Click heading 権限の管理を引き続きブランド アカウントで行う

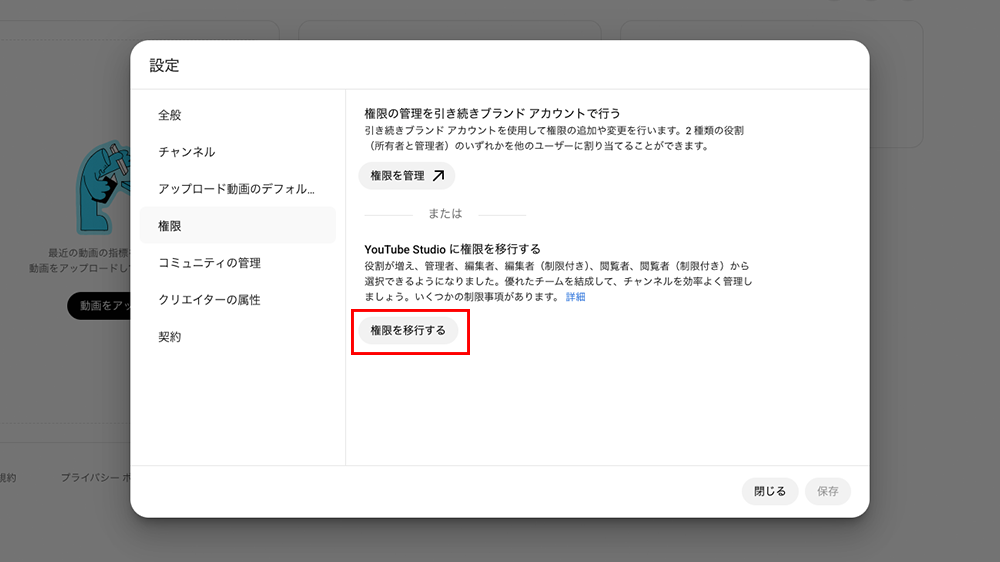[x=492, y=114]
